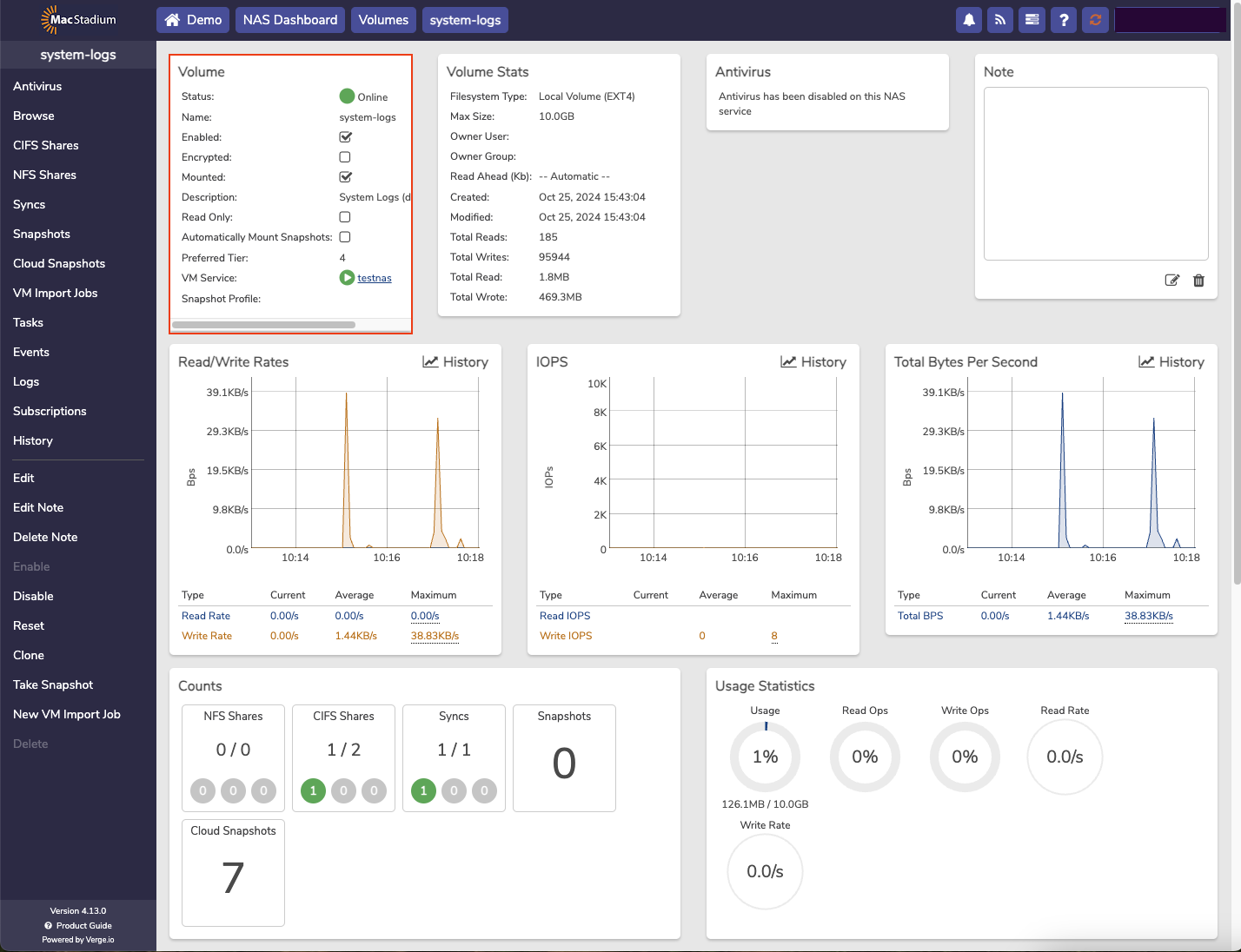Click the server console icon in the header
The image size is (1241, 952).
click(1032, 19)
